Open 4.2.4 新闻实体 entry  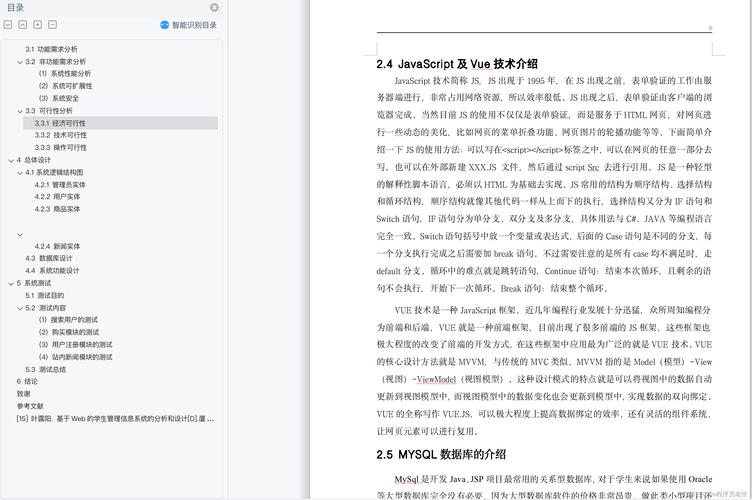(x=57, y=246)
